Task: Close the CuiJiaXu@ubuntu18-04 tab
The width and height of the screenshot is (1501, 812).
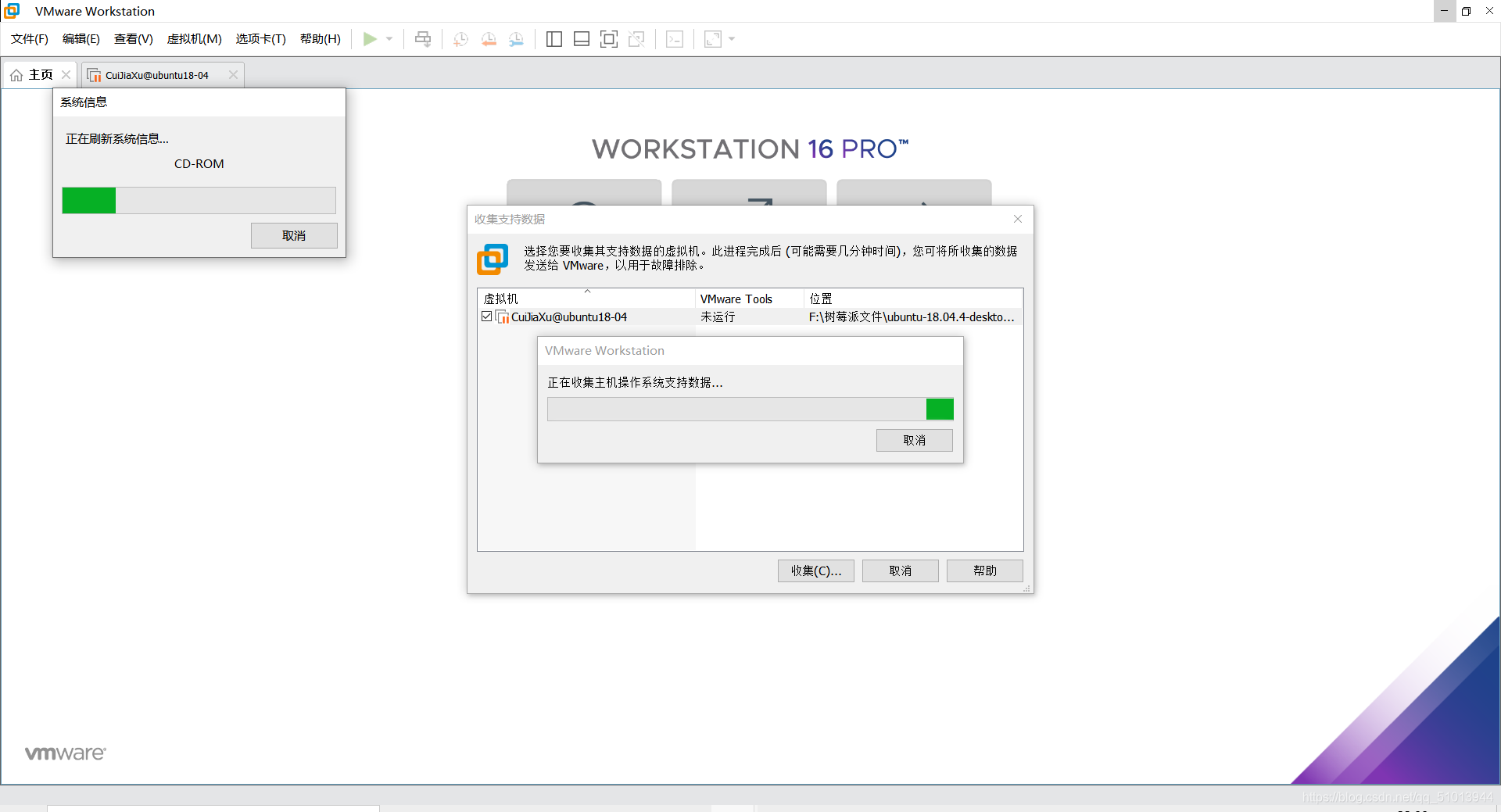Action: click(233, 75)
